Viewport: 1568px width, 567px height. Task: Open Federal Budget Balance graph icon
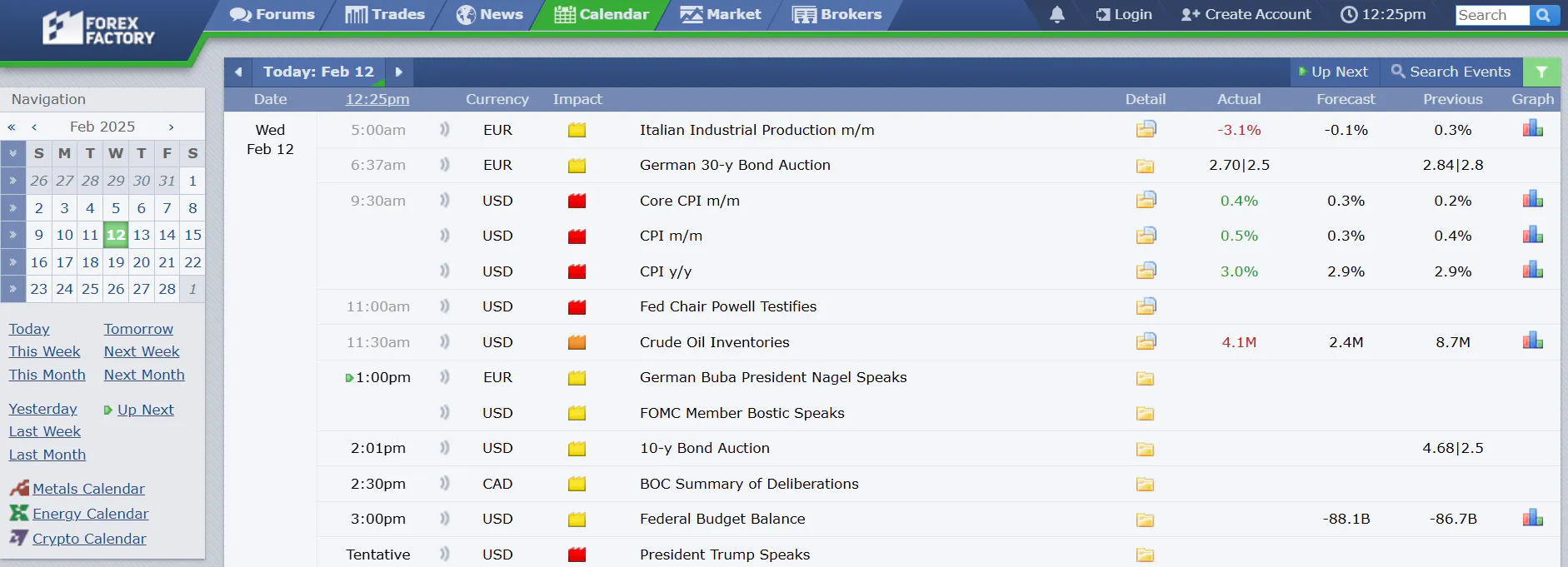(x=1532, y=518)
